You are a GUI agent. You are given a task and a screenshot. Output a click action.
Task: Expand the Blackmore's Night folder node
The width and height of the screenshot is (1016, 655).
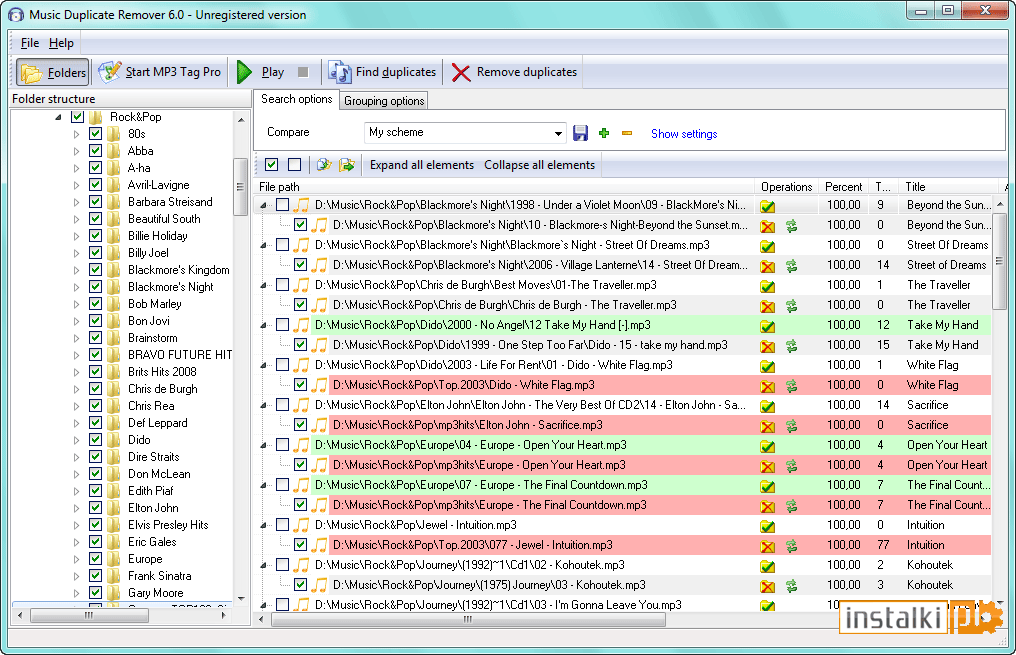pos(76,287)
